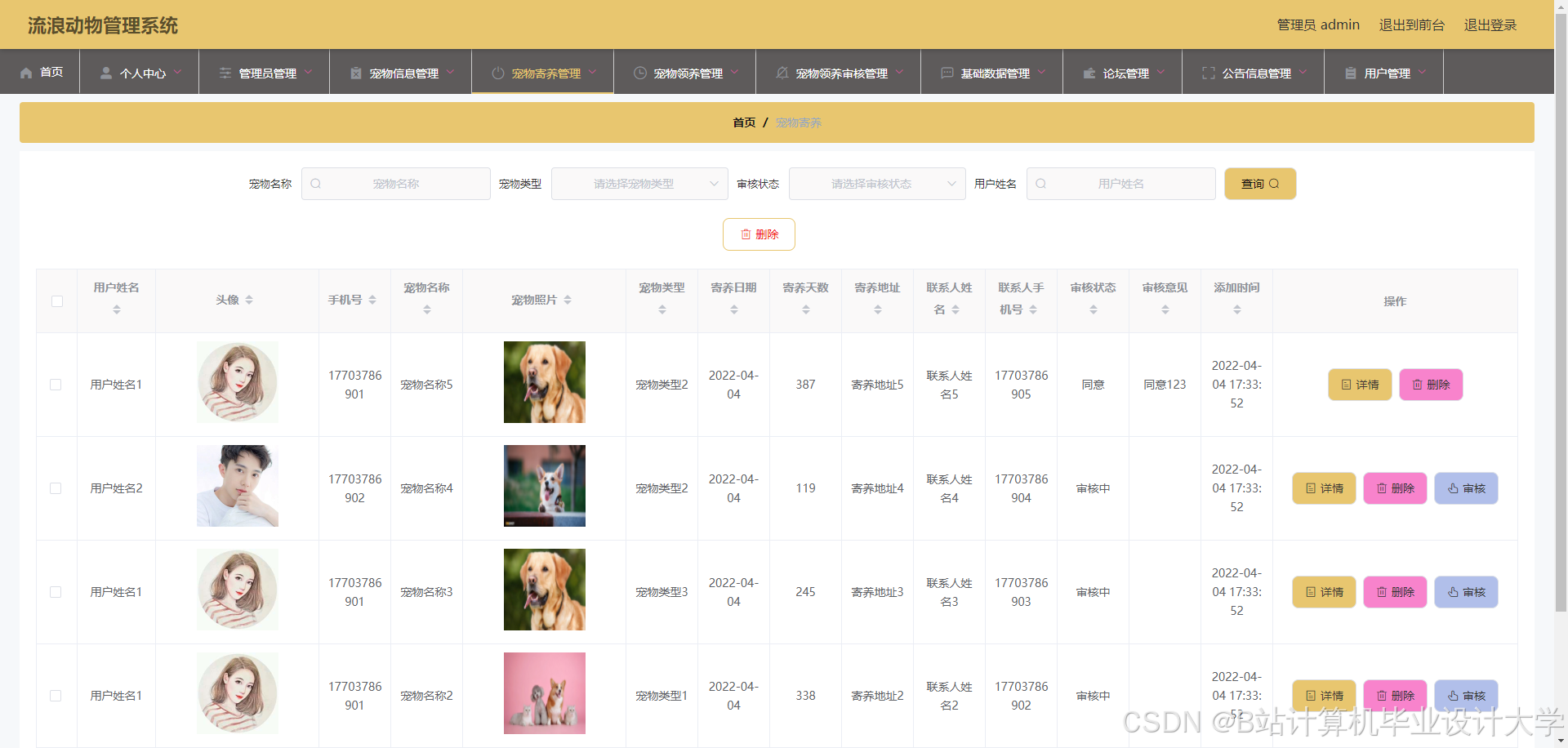Click 退出到前台 link
This screenshot has width=1568, height=748.
[1412, 24]
